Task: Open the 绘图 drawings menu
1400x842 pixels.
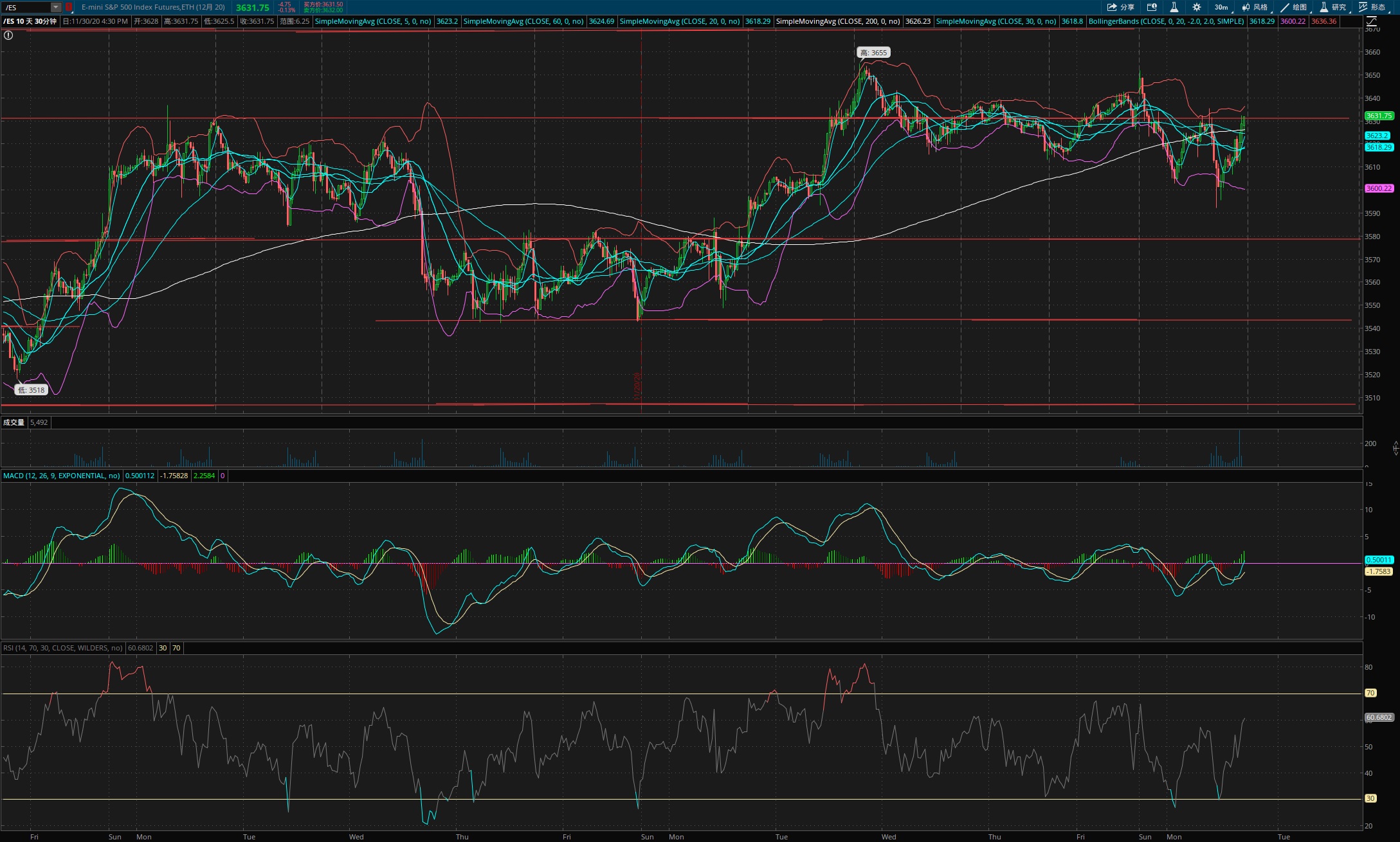Action: pyautogui.click(x=1294, y=7)
